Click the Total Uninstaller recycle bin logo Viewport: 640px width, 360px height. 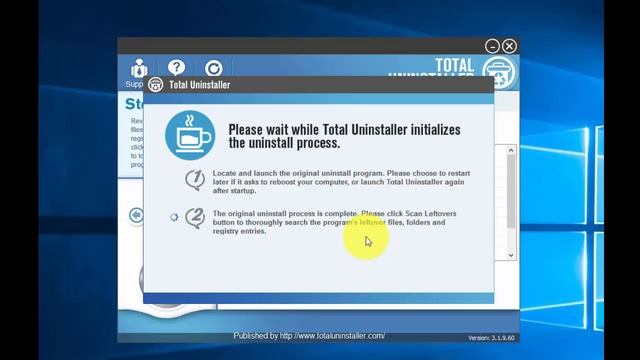[x=500, y=73]
